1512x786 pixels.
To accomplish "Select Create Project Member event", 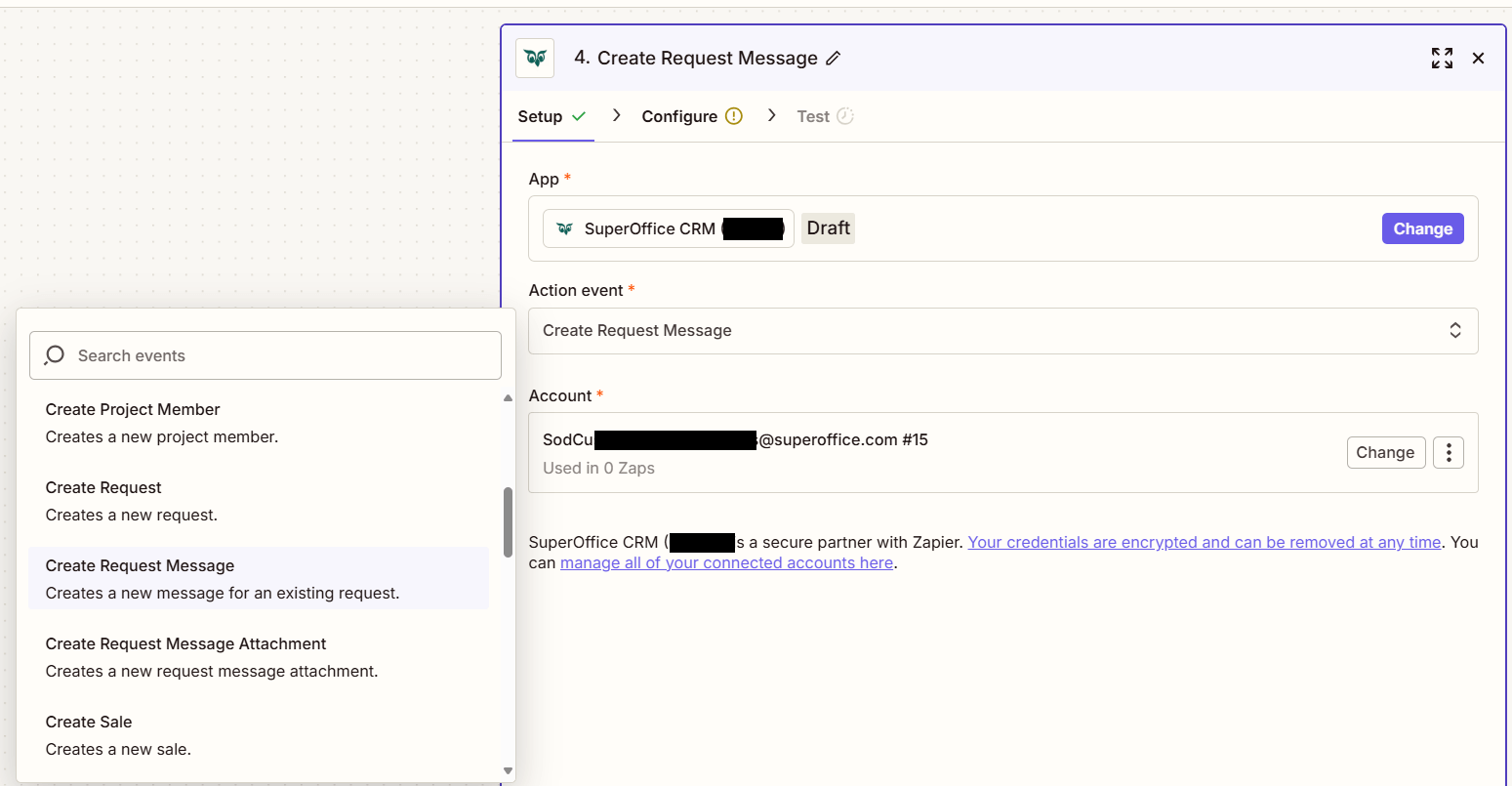I will [259, 423].
